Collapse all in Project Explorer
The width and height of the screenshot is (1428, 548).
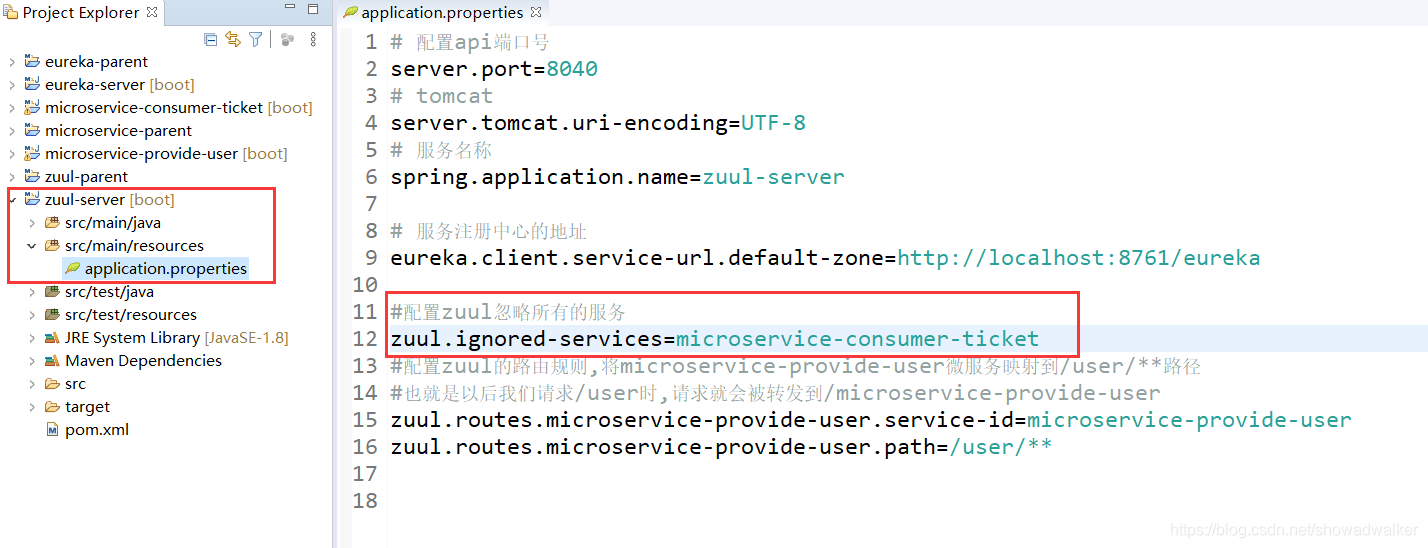pos(210,39)
